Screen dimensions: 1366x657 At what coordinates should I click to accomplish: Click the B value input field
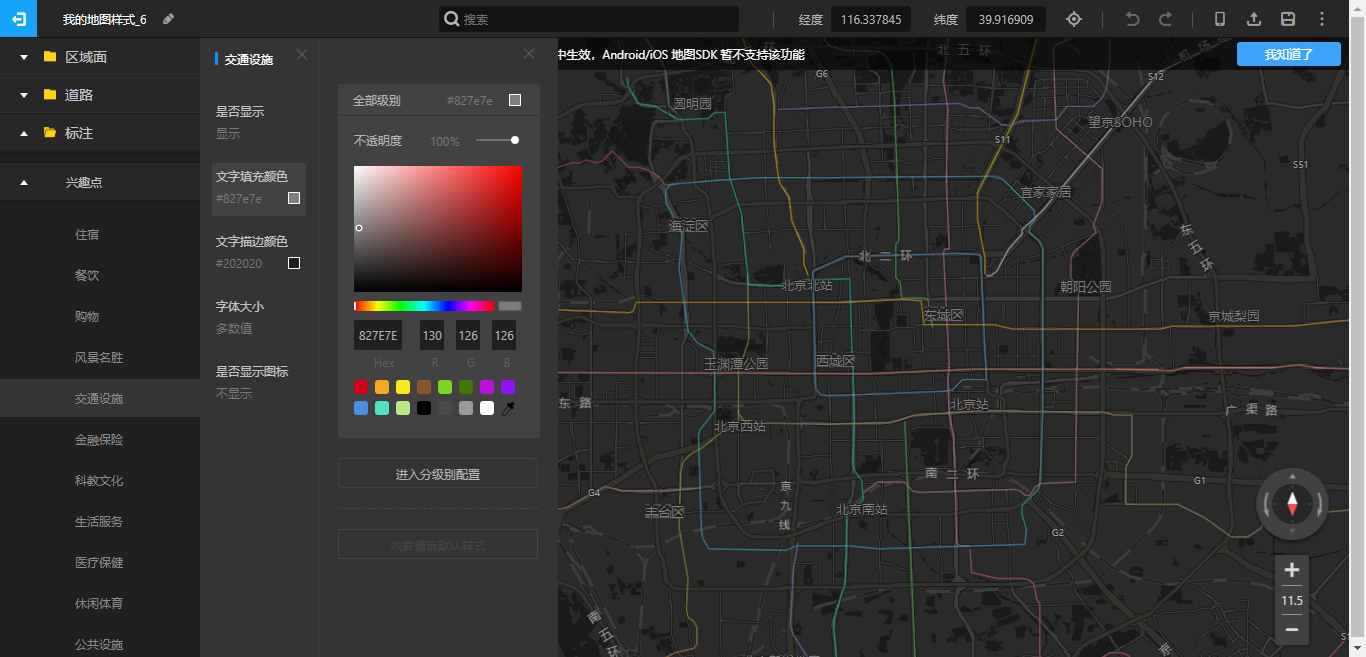point(504,335)
